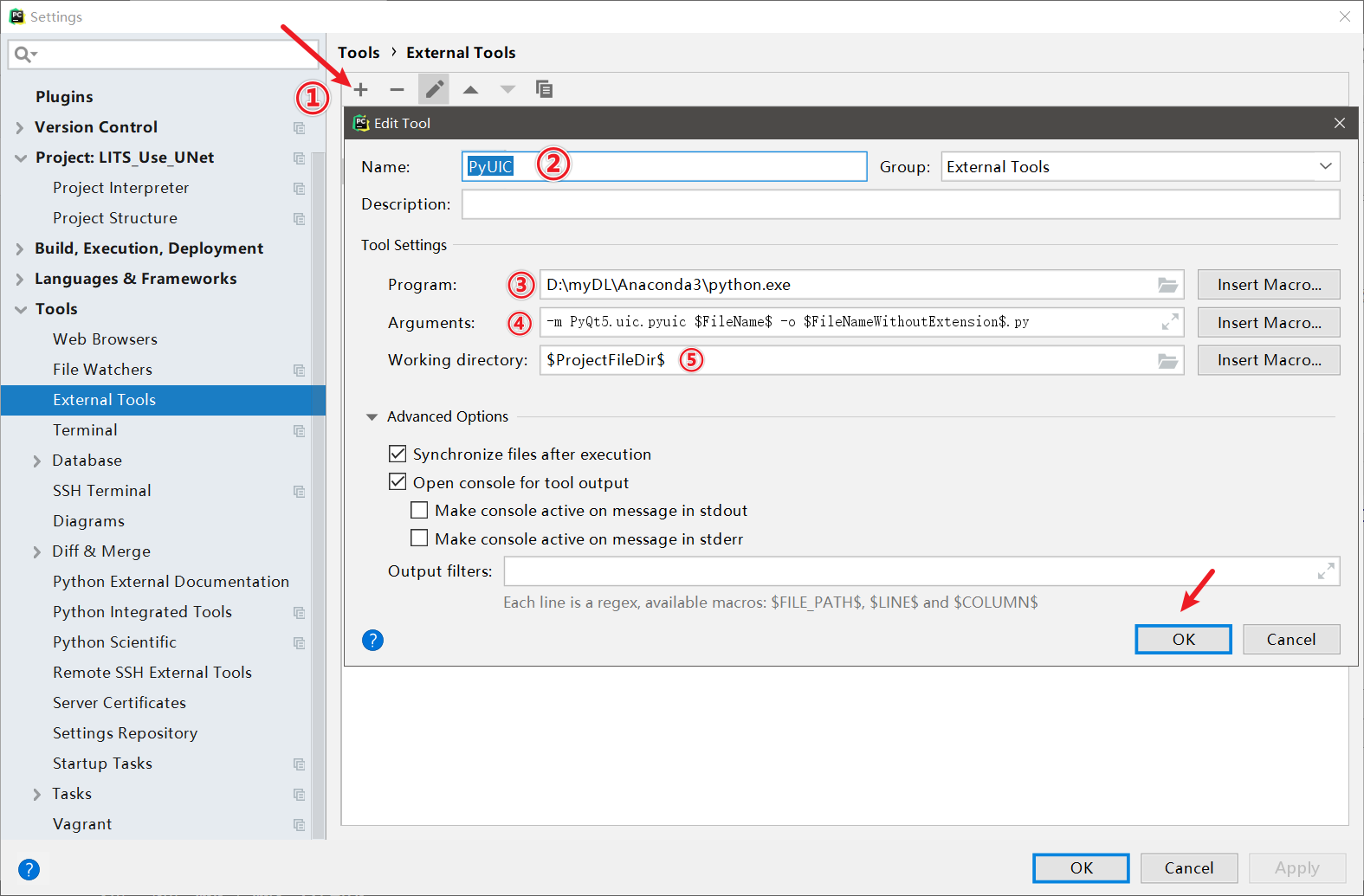
Task: Click the Description input field
Action: [901, 204]
